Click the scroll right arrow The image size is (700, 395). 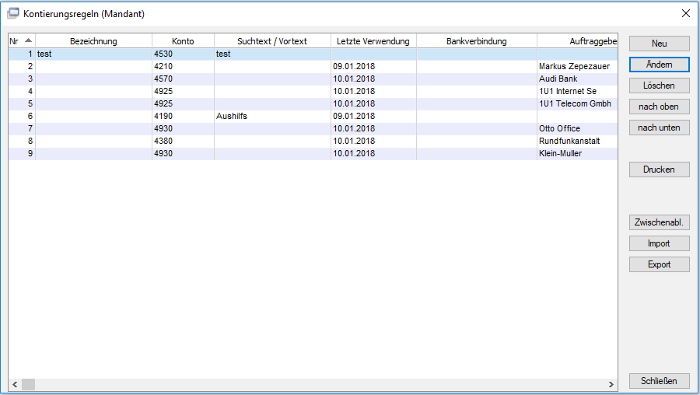611,384
